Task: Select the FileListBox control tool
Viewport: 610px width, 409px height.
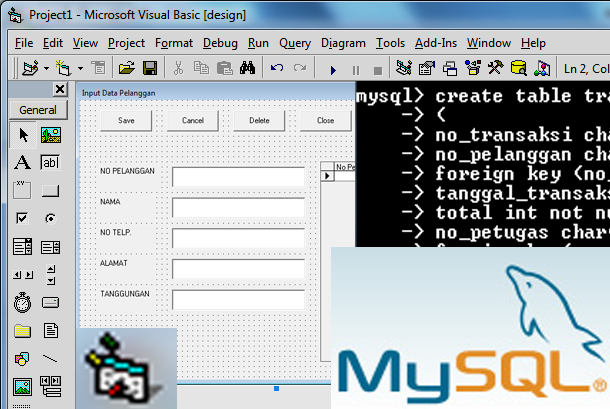Action: [x=51, y=331]
